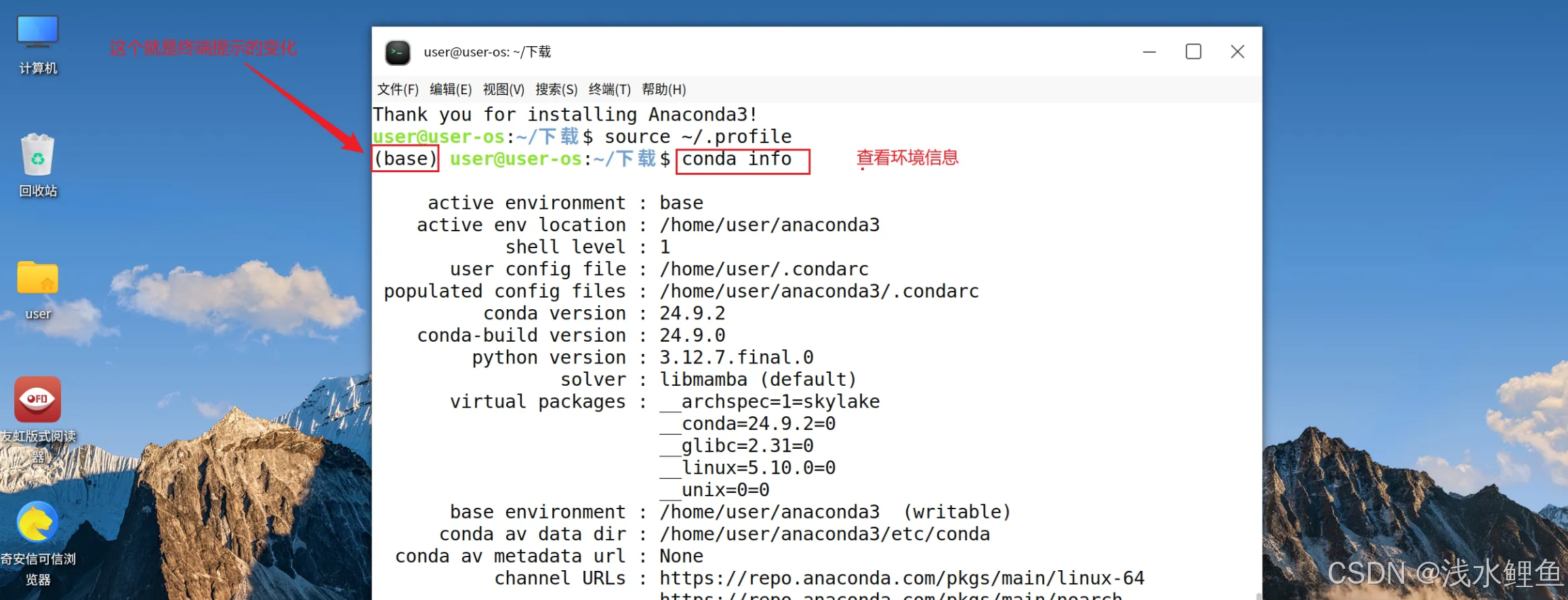This screenshot has height=600, width=1568.
Task: Click solver value 'libmamba (default)'
Action: [758, 380]
